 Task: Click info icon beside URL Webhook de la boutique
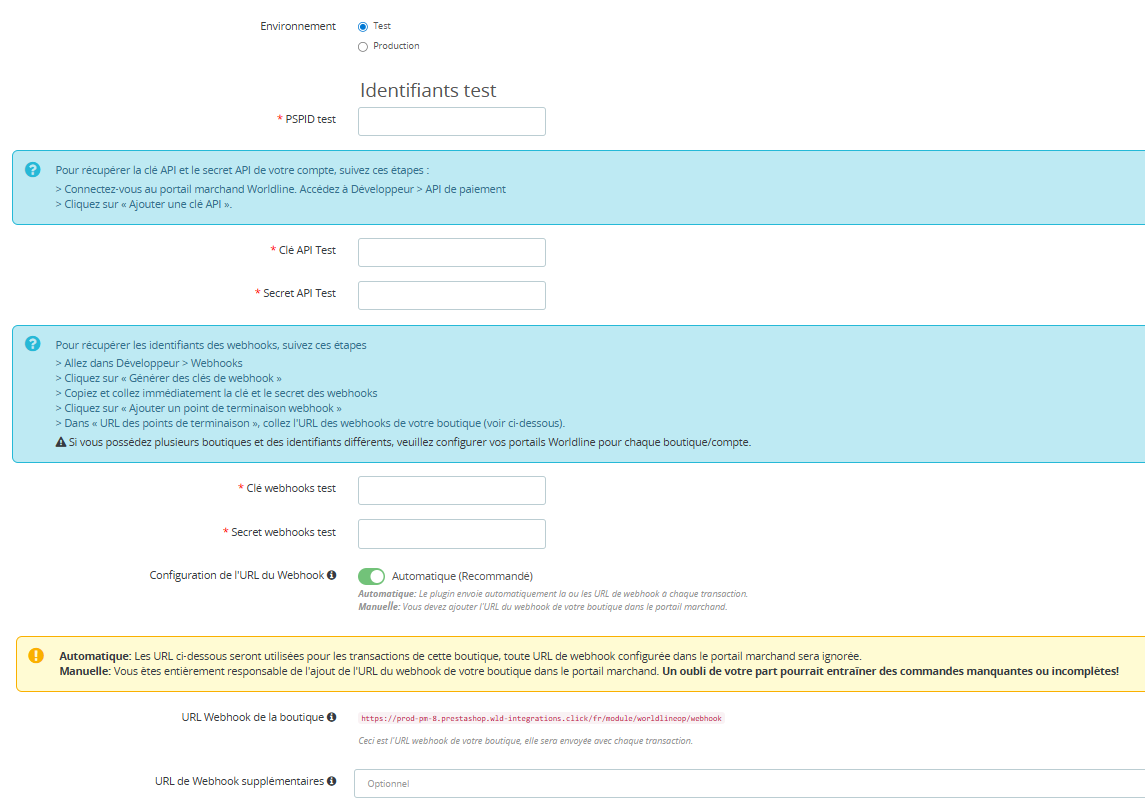pyautogui.click(x=332, y=718)
